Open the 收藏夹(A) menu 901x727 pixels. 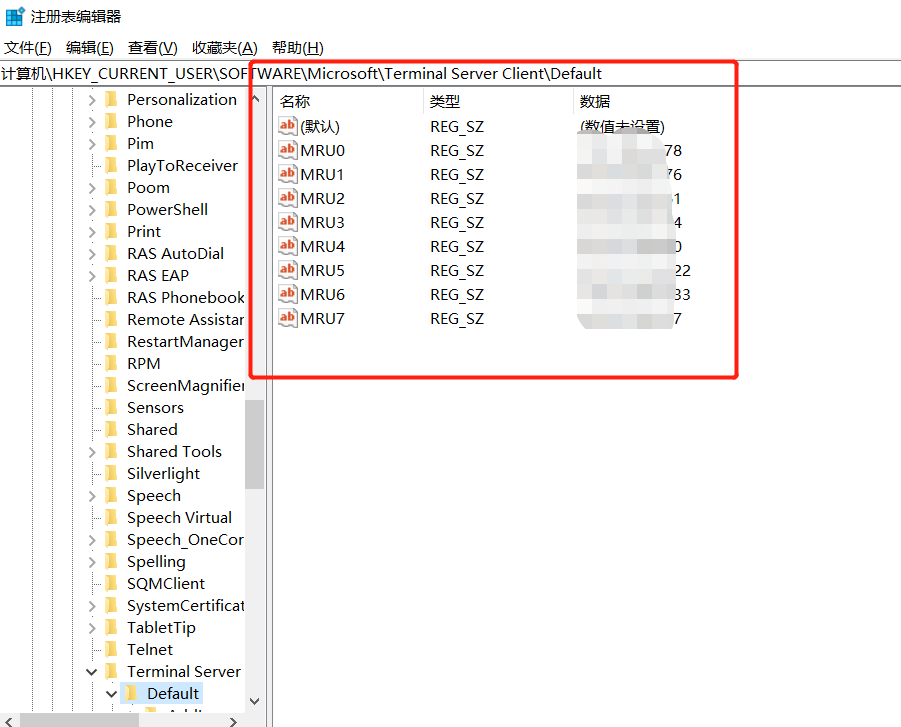225,48
